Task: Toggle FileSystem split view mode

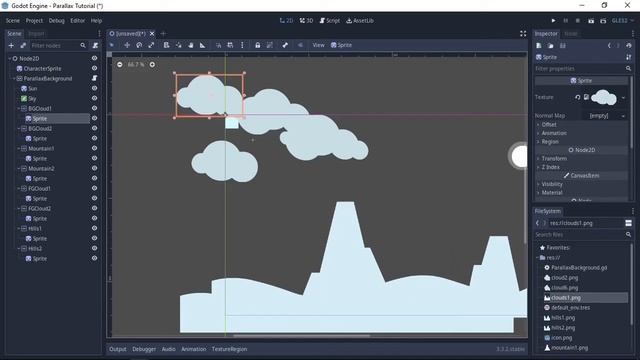Action: point(628,223)
